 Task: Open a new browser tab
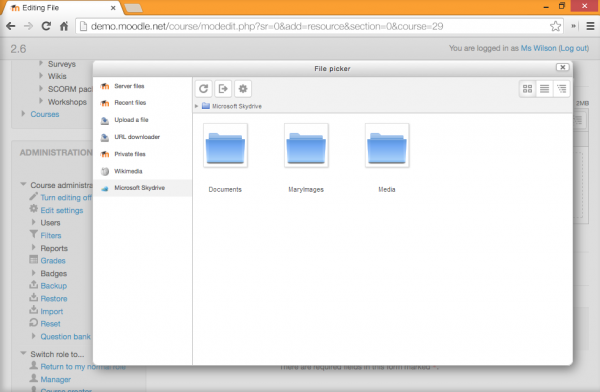[x=133, y=8]
